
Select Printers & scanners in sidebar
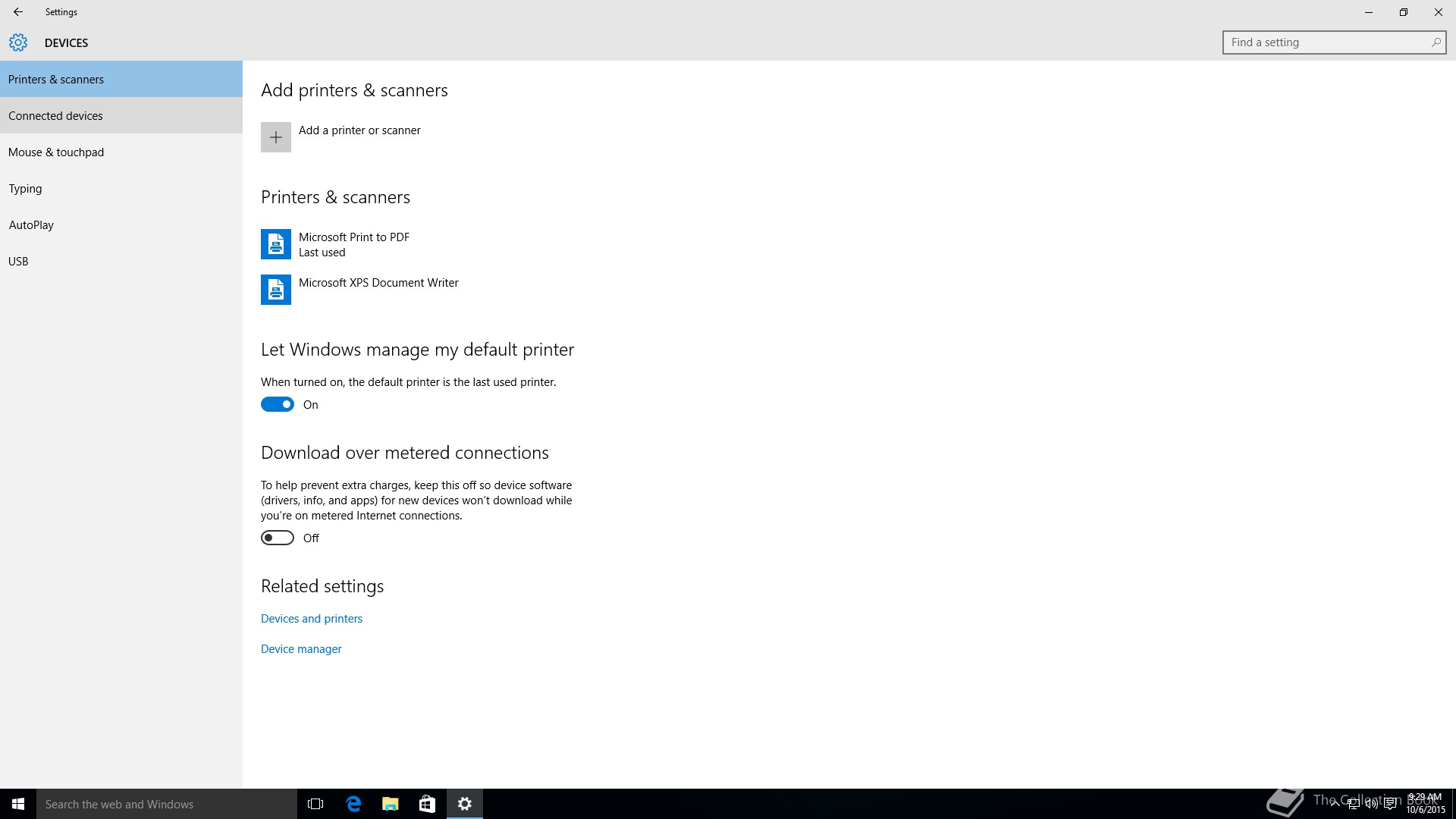pos(121,79)
